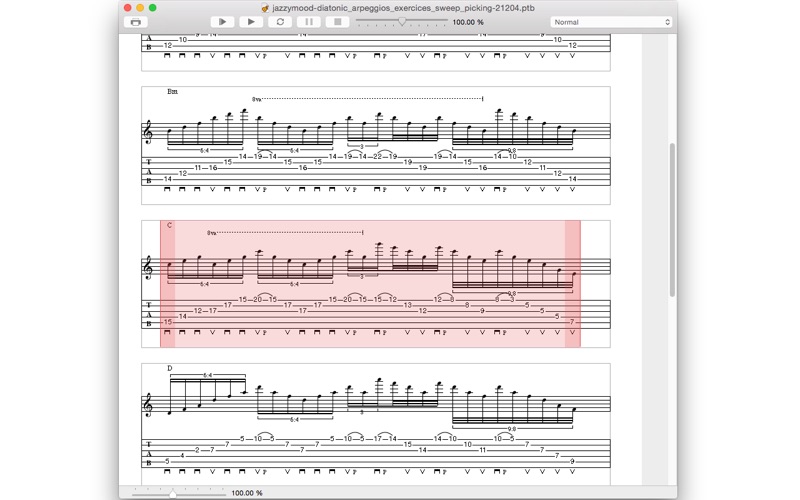Select the Bm chord label
This screenshot has height=500, width=800.
[x=172, y=91]
